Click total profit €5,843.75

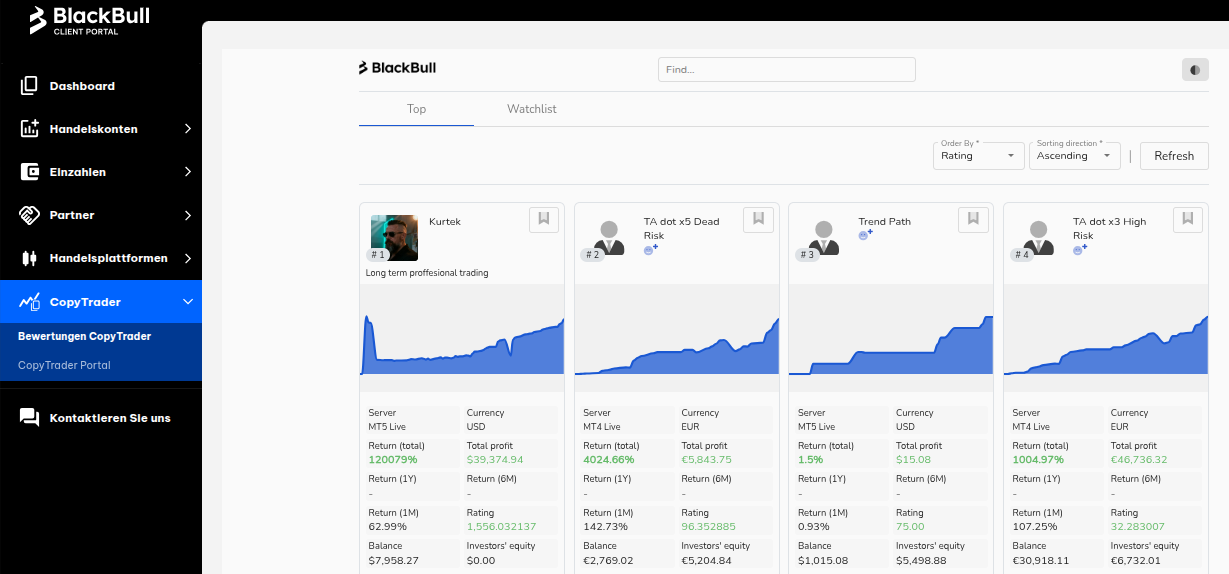coord(706,460)
